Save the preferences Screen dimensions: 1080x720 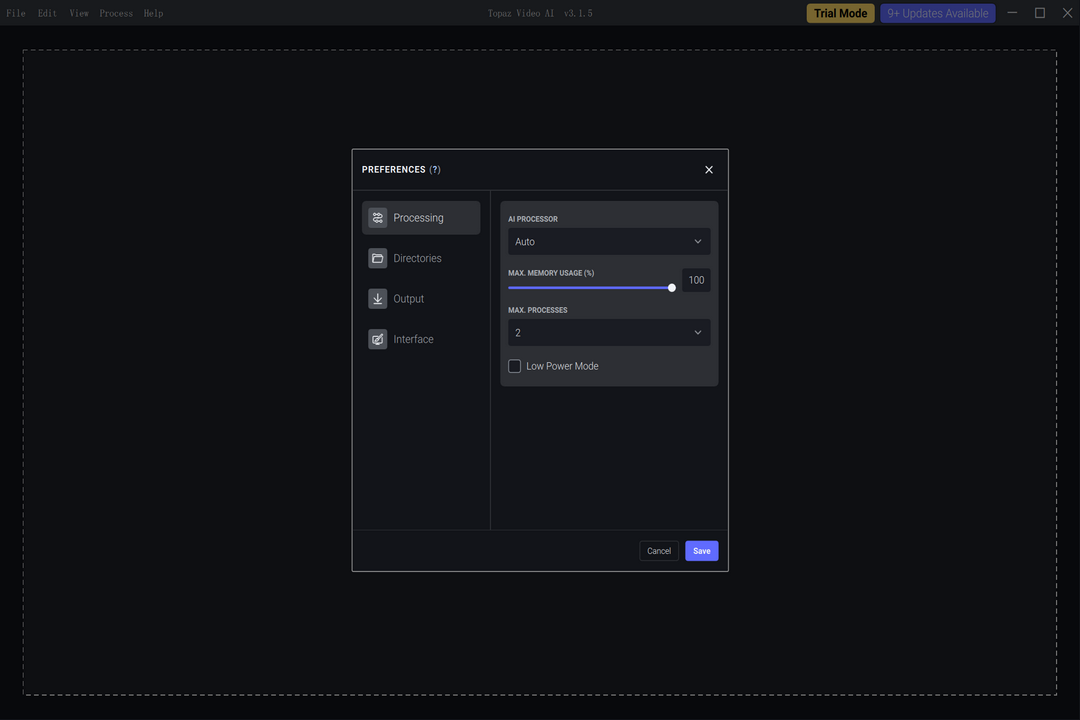click(701, 550)
